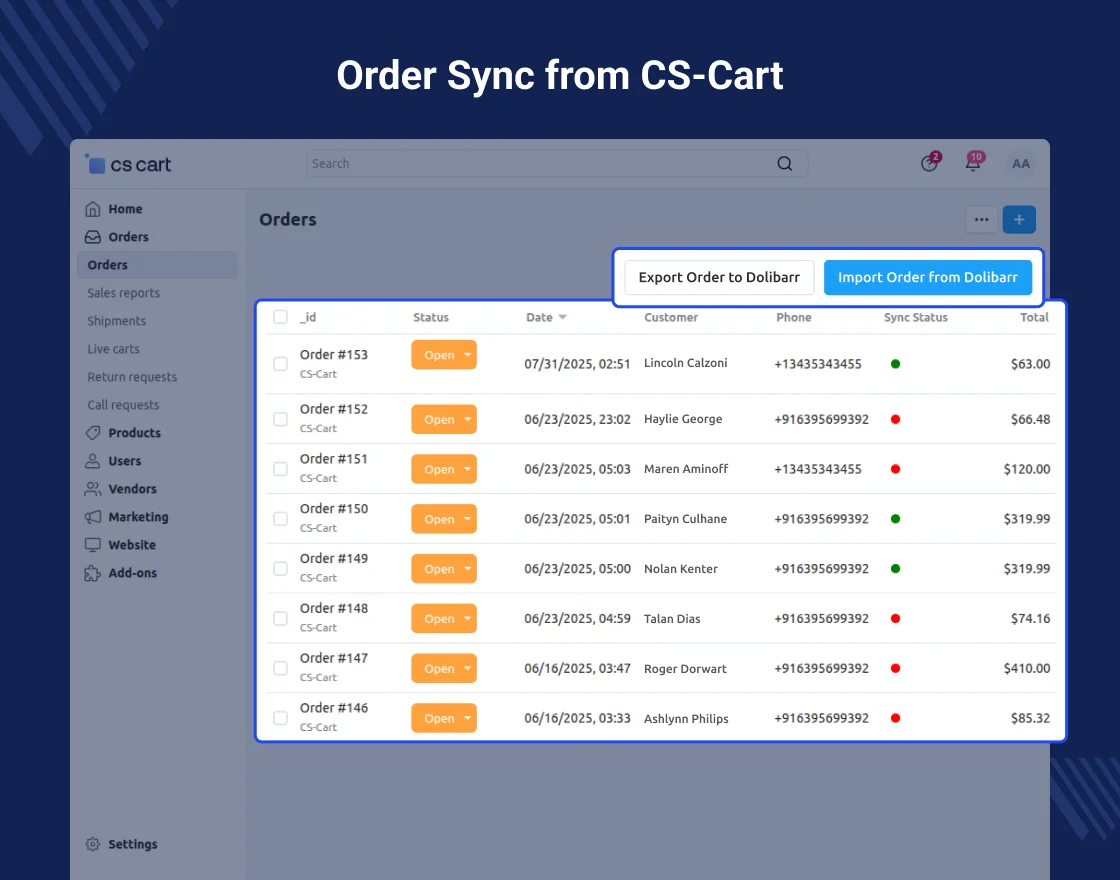Click the timer icon with badge 2
The width and height of the screenshot is (1120, 880).
pos(930,164)
